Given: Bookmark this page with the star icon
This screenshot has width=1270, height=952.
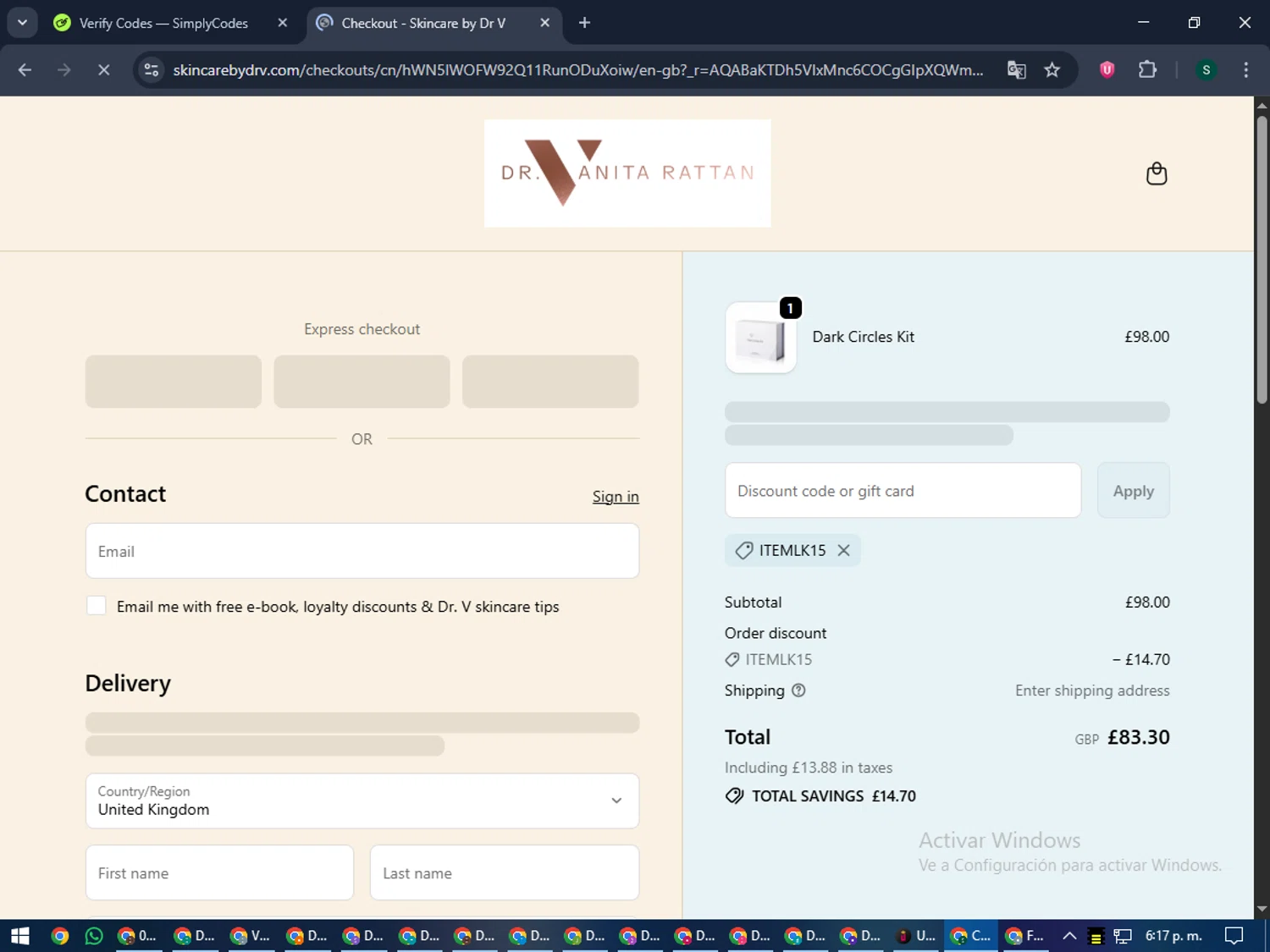Looking at the screenshot, I should coord(1052,69).
